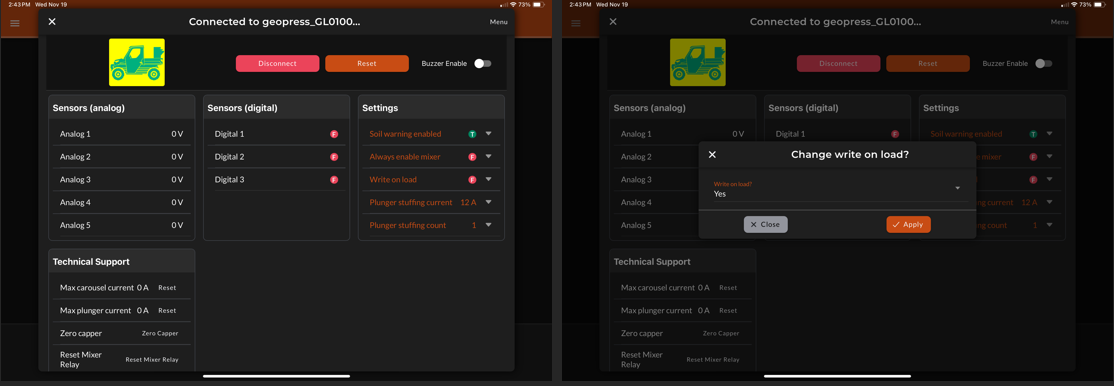Screen dimensions: 1114x386
Task: Click red F badge of Digital 3, left screenshot
Action: coord(334,180)
